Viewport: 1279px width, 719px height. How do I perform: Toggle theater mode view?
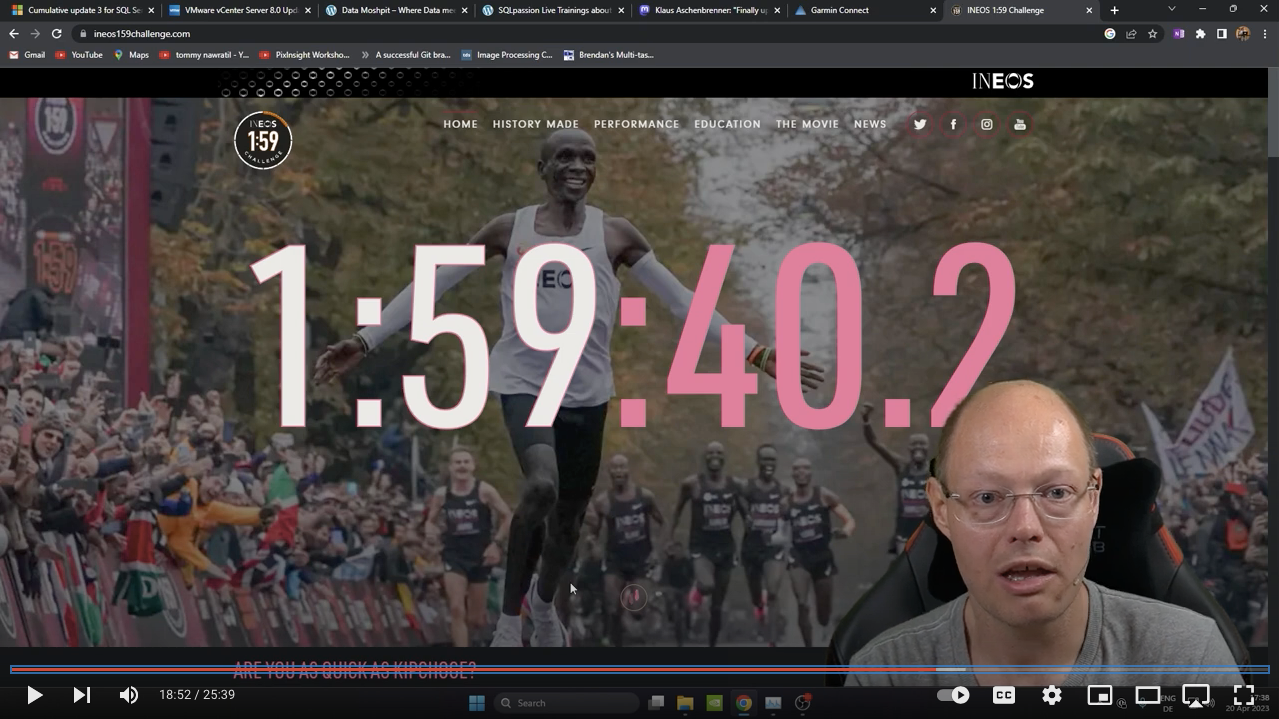coord(1147,695)
